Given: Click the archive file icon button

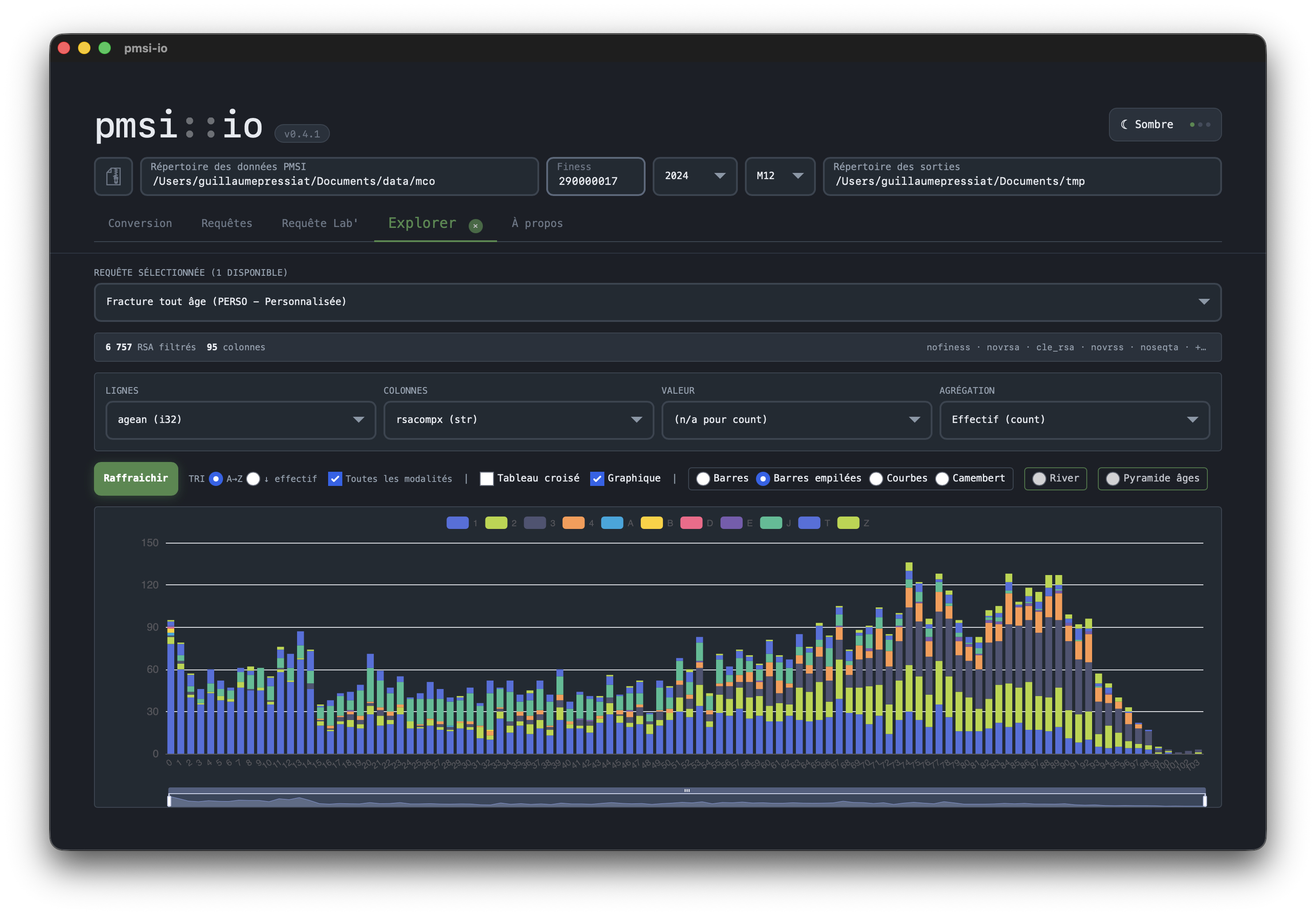Looking at the screenshot, I should 114,176.
